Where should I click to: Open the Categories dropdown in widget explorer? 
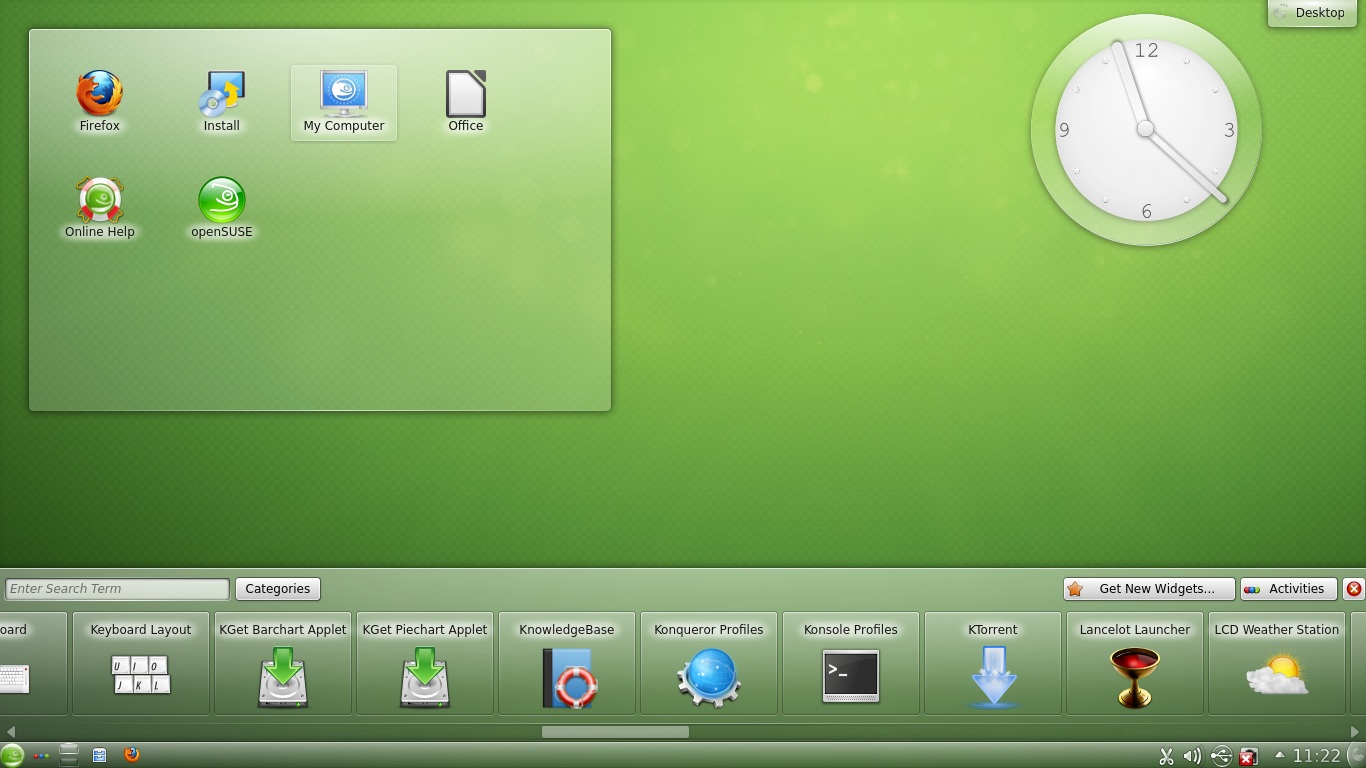pyautogui.click(x=278, y=589)
